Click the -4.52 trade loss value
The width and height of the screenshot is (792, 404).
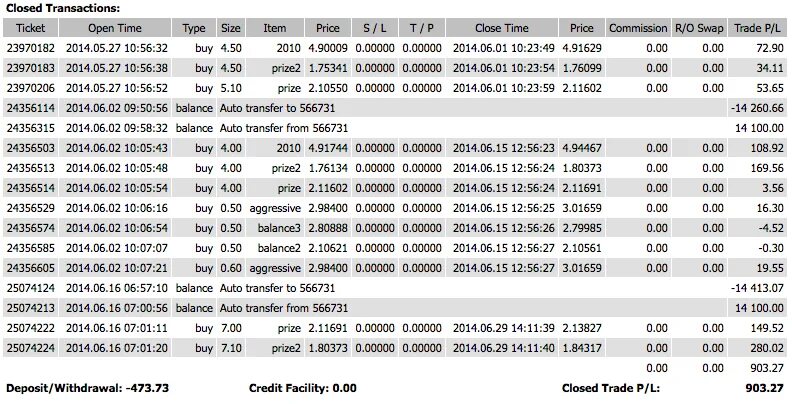point(771,228)
